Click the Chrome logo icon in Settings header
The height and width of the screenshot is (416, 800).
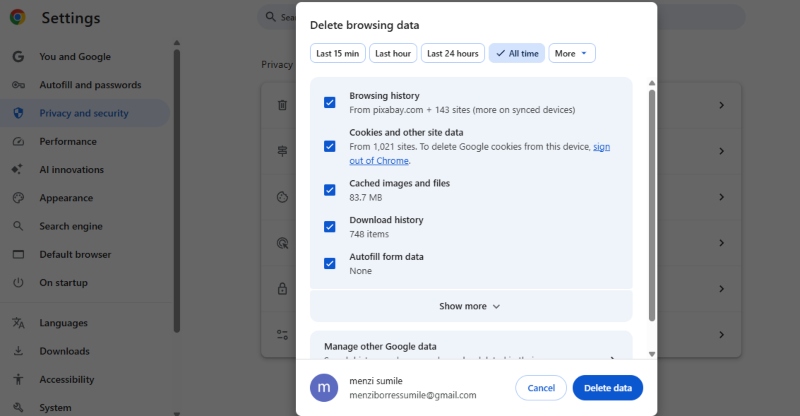[18, 18]
